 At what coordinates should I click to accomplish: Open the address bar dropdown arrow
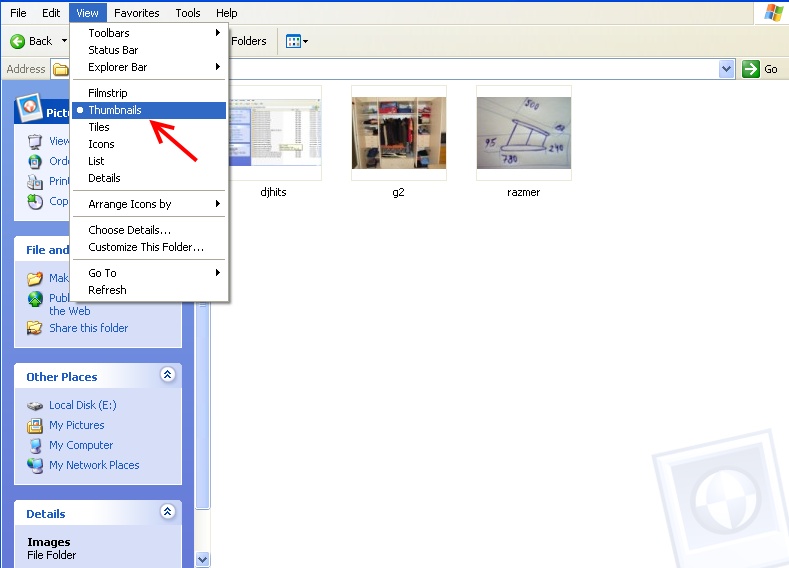pos(727,69)
